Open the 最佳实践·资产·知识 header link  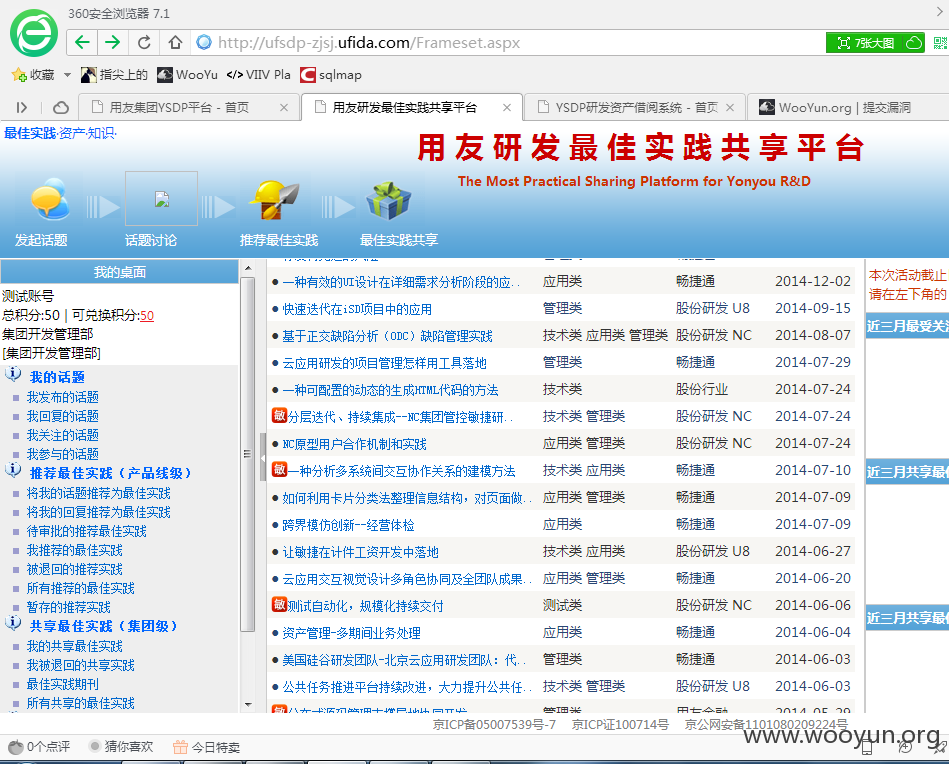pos(60,133)
